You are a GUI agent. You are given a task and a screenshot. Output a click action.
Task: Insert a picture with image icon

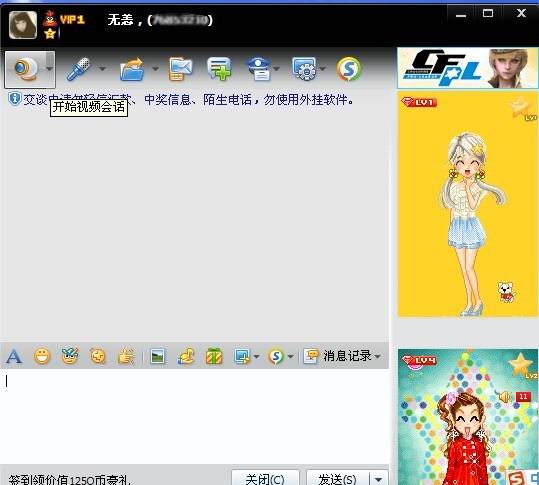click(x=158, y=356)
